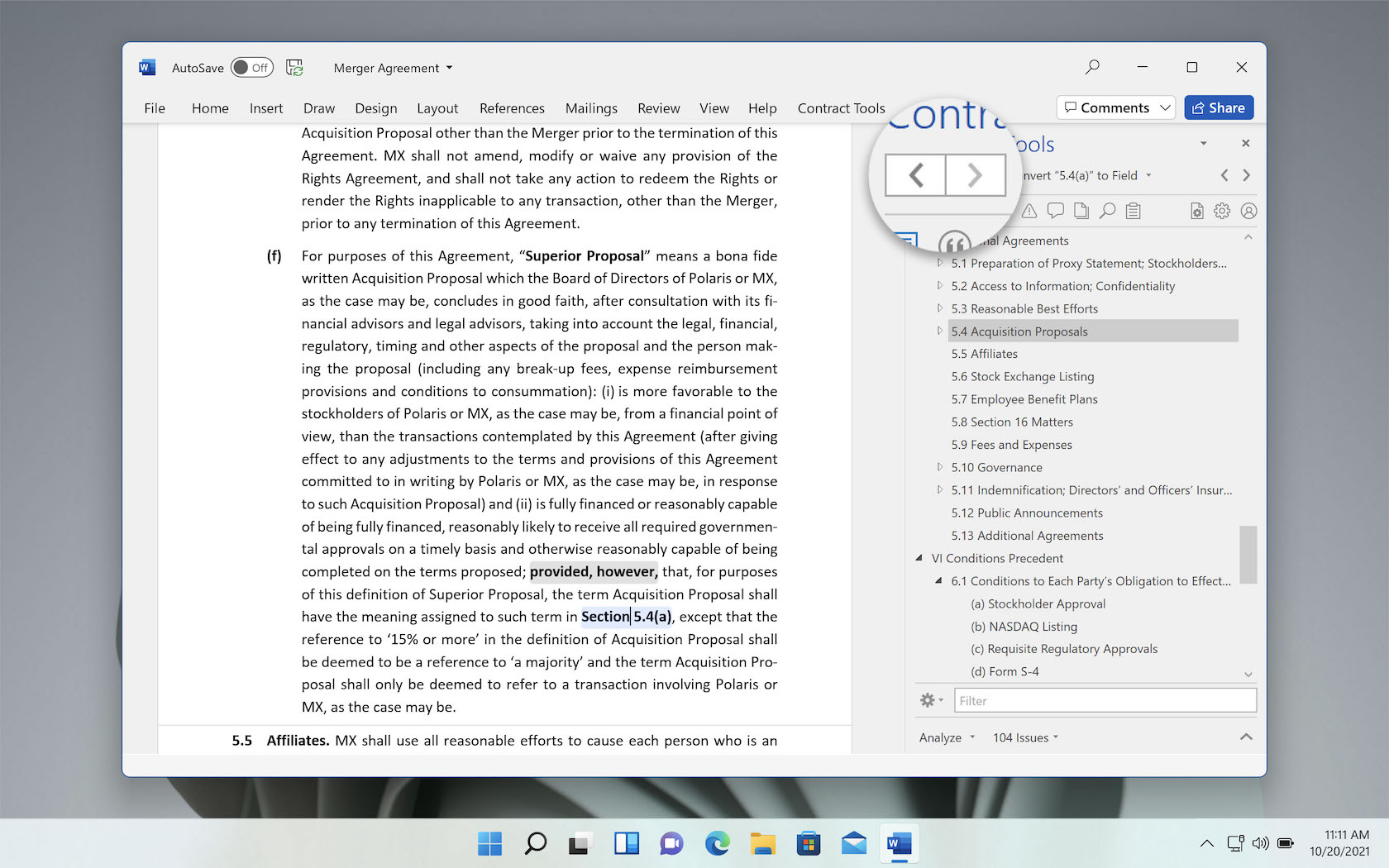This screenshot has height=868, width=1389.
Task: Expand the 5.10 Governance node
Action: point(939,467)
